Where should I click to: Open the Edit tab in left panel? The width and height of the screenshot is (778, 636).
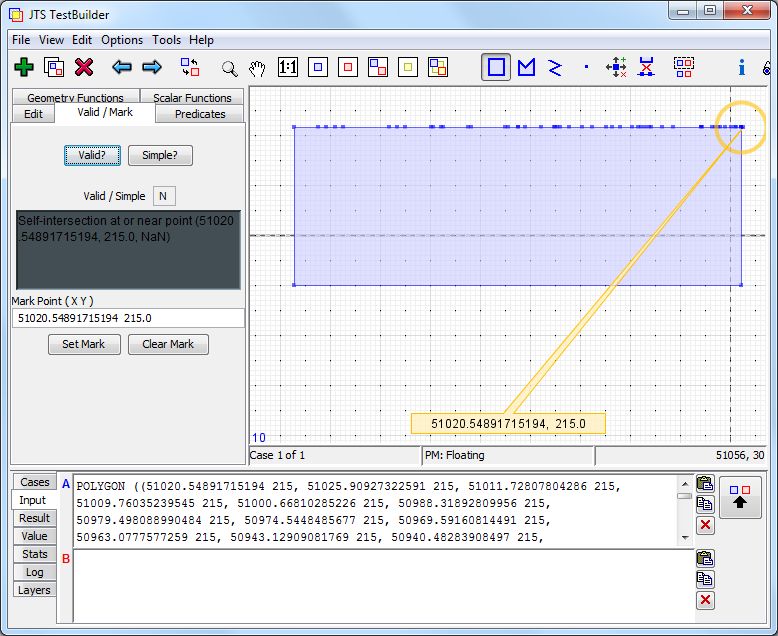[x=33, y=114]
